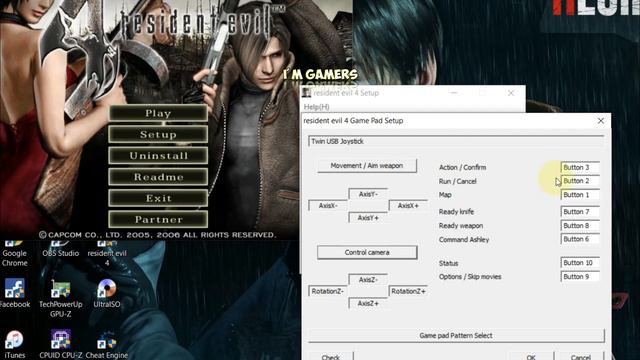This screenshot has height=360, width=640.
Task: Click the RotationZ- camera button
Action: click(x=328, y=291)
